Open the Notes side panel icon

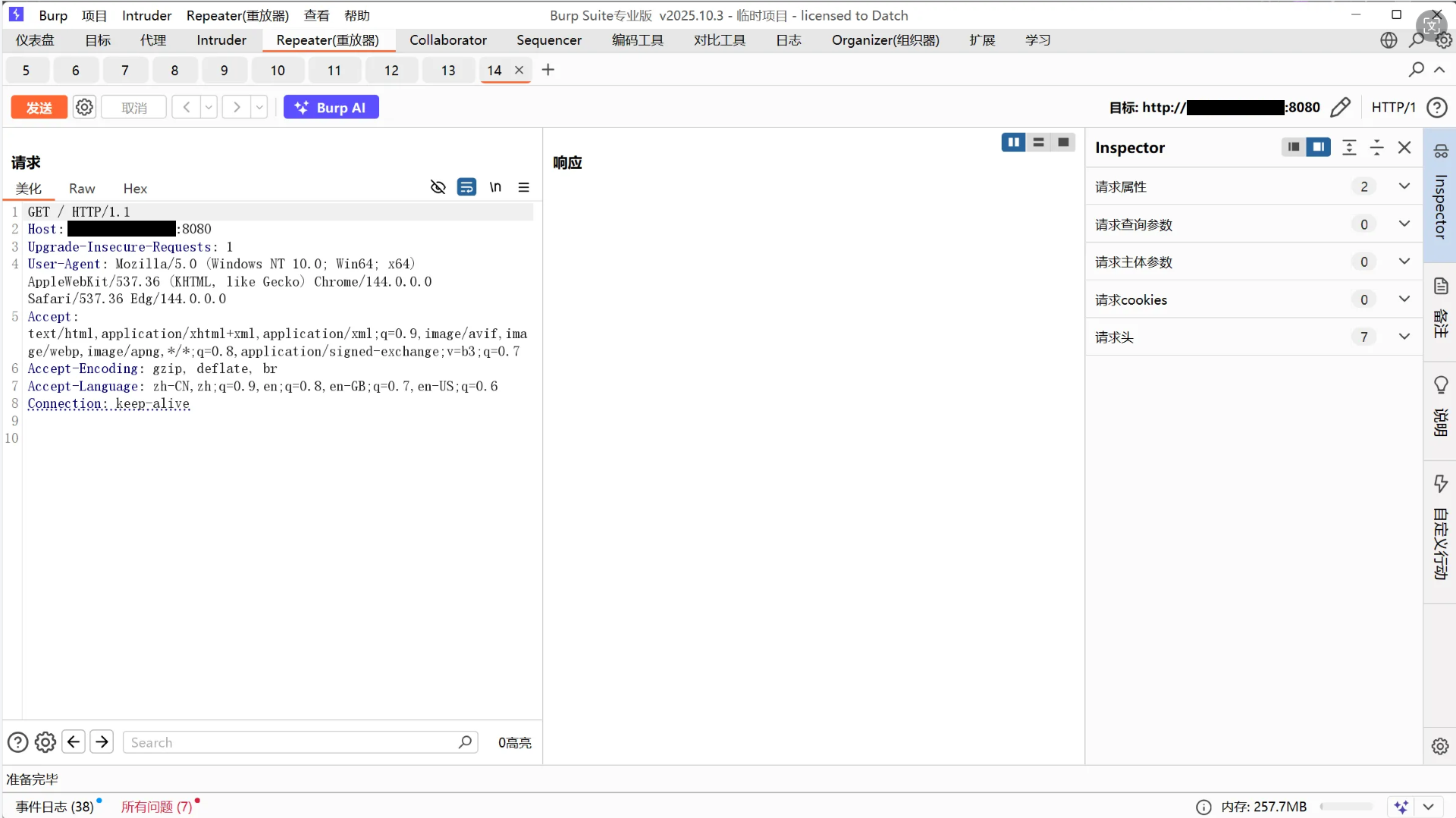[1441, 286]
